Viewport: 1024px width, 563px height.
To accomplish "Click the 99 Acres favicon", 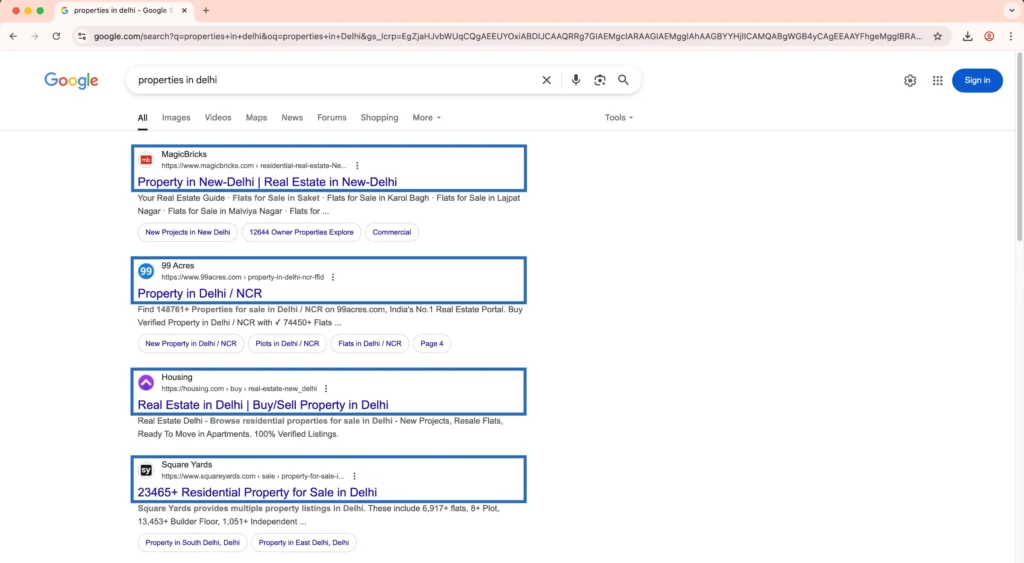I will pos(146,271).
